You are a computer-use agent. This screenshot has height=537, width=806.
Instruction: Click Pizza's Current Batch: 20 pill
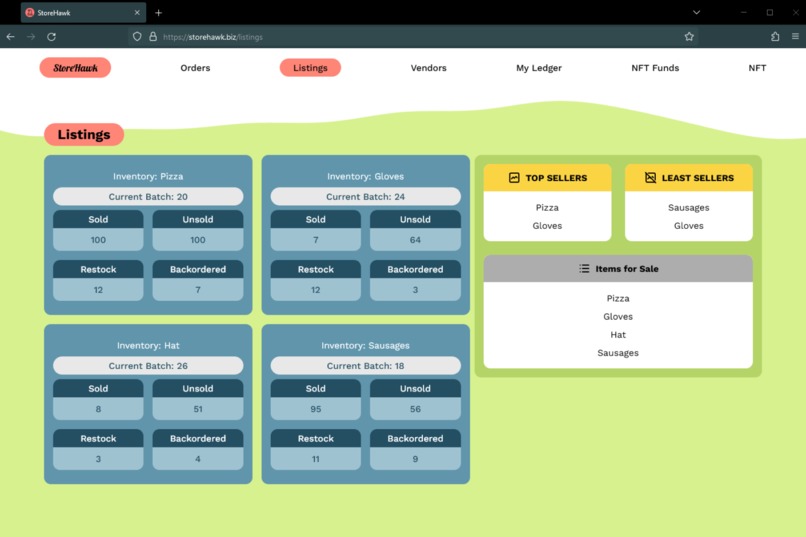point(148,196)
